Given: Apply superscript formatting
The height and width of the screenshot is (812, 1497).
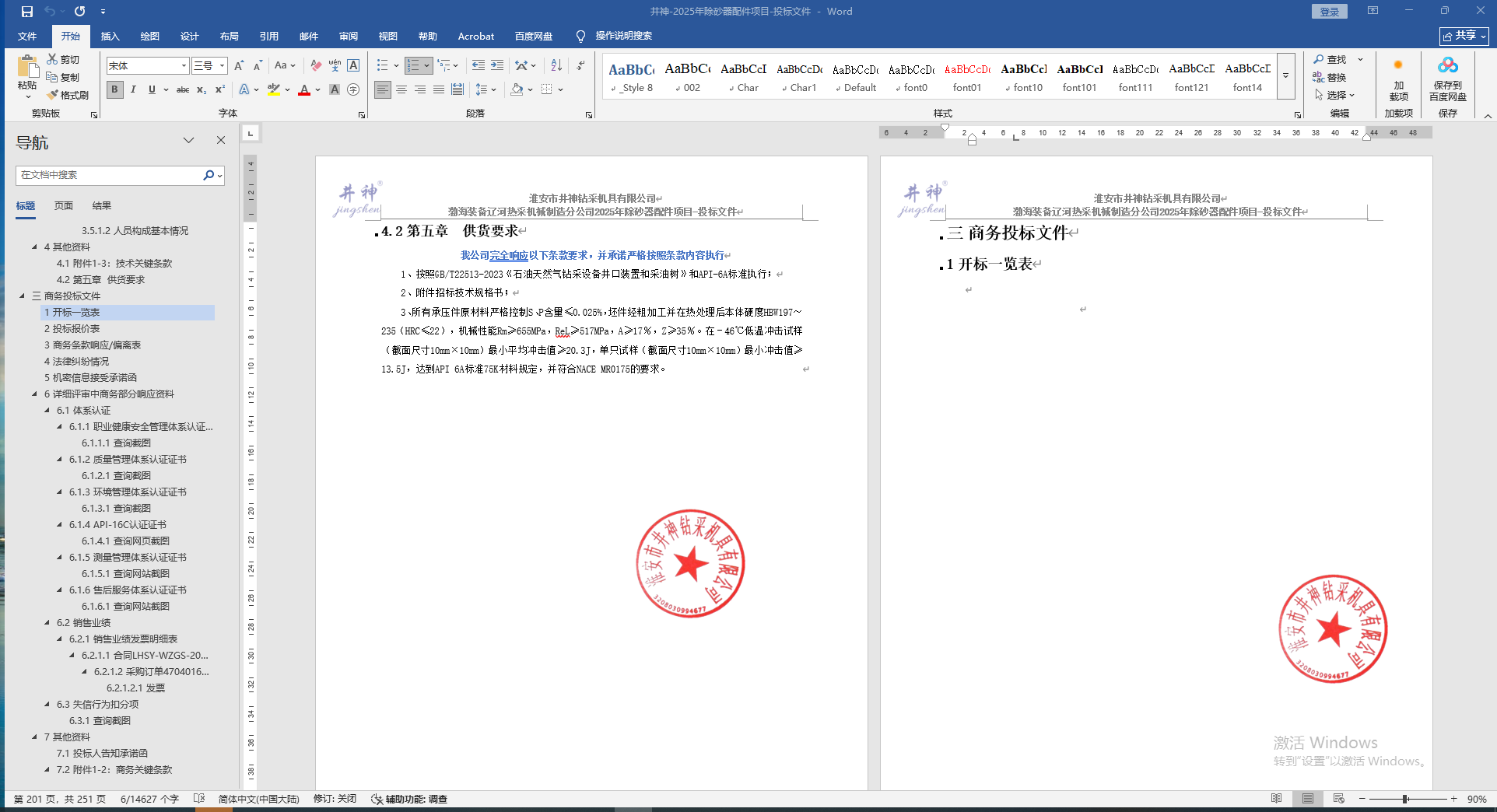Looking at the screenshot, I should click(220, 89).
